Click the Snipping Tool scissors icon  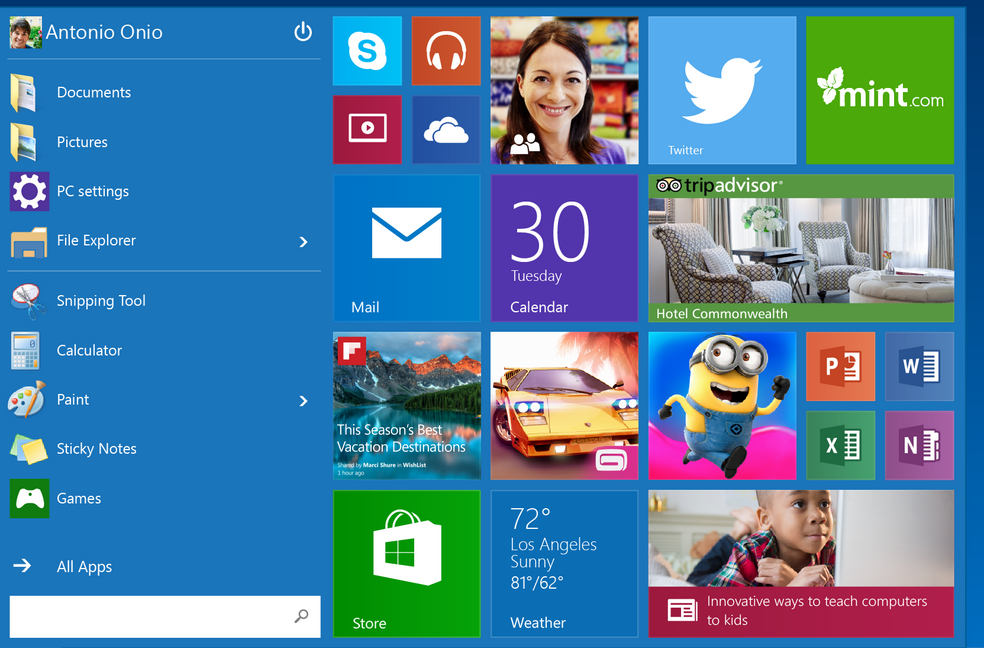click(x=28, y=301)
